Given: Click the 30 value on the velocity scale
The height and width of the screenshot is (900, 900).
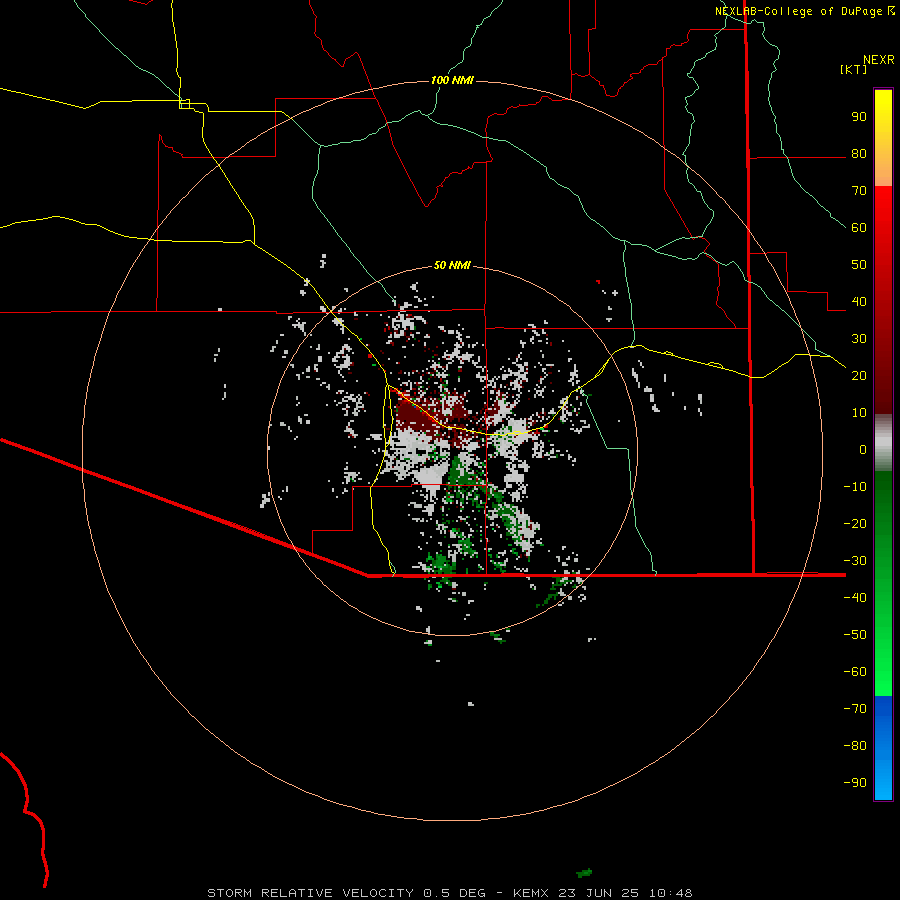Looking at the screenshot, I should 859,339.
